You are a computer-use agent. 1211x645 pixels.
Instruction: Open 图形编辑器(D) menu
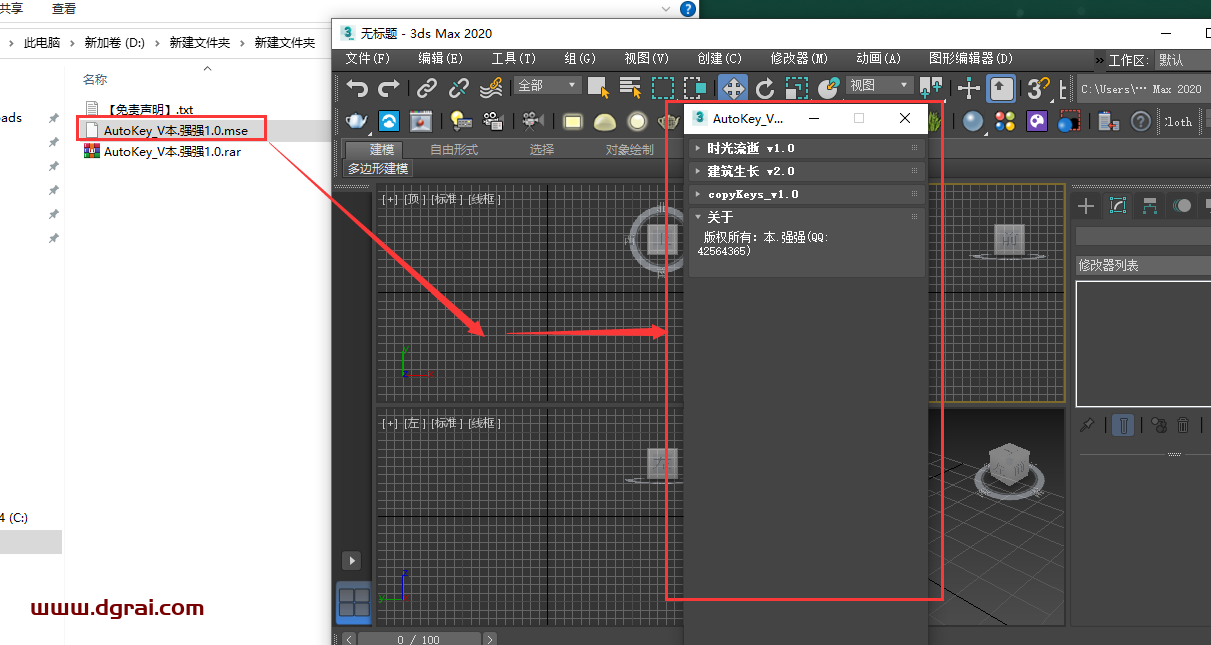(970, 59)
